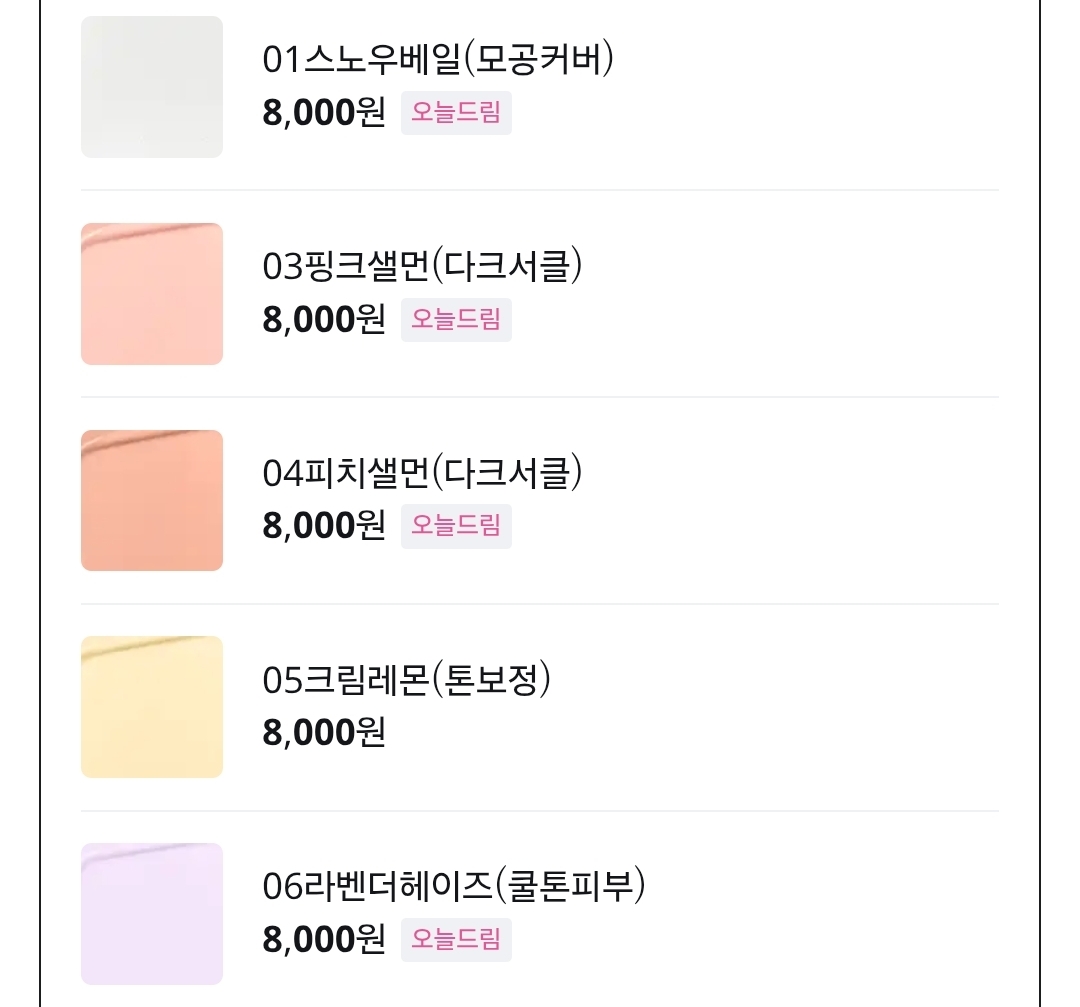Select the 01 스노우베일 white color swatch
Image resolution: width=1080 pixels, height=1007 pixels.
[x=151, y=87]
